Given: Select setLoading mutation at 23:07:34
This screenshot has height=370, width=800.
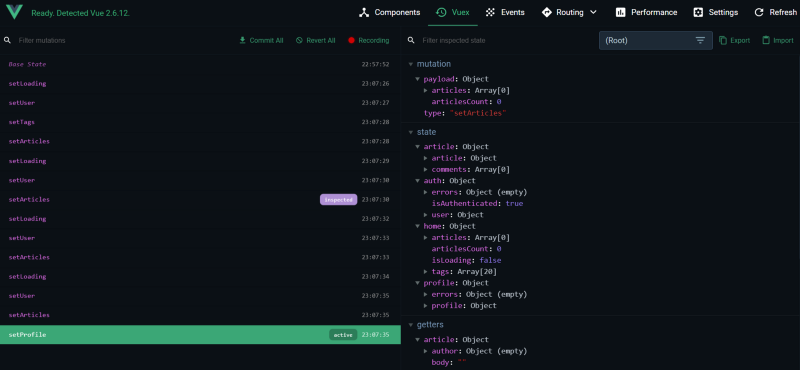Looking at the screenshot, I should tap(200, 277).
